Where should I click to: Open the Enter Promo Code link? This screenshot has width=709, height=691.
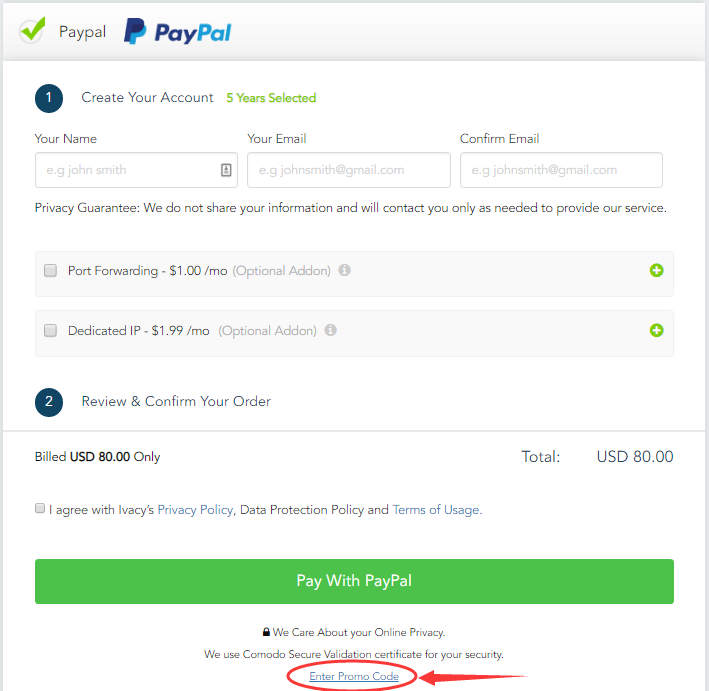(x=354, y=676)
